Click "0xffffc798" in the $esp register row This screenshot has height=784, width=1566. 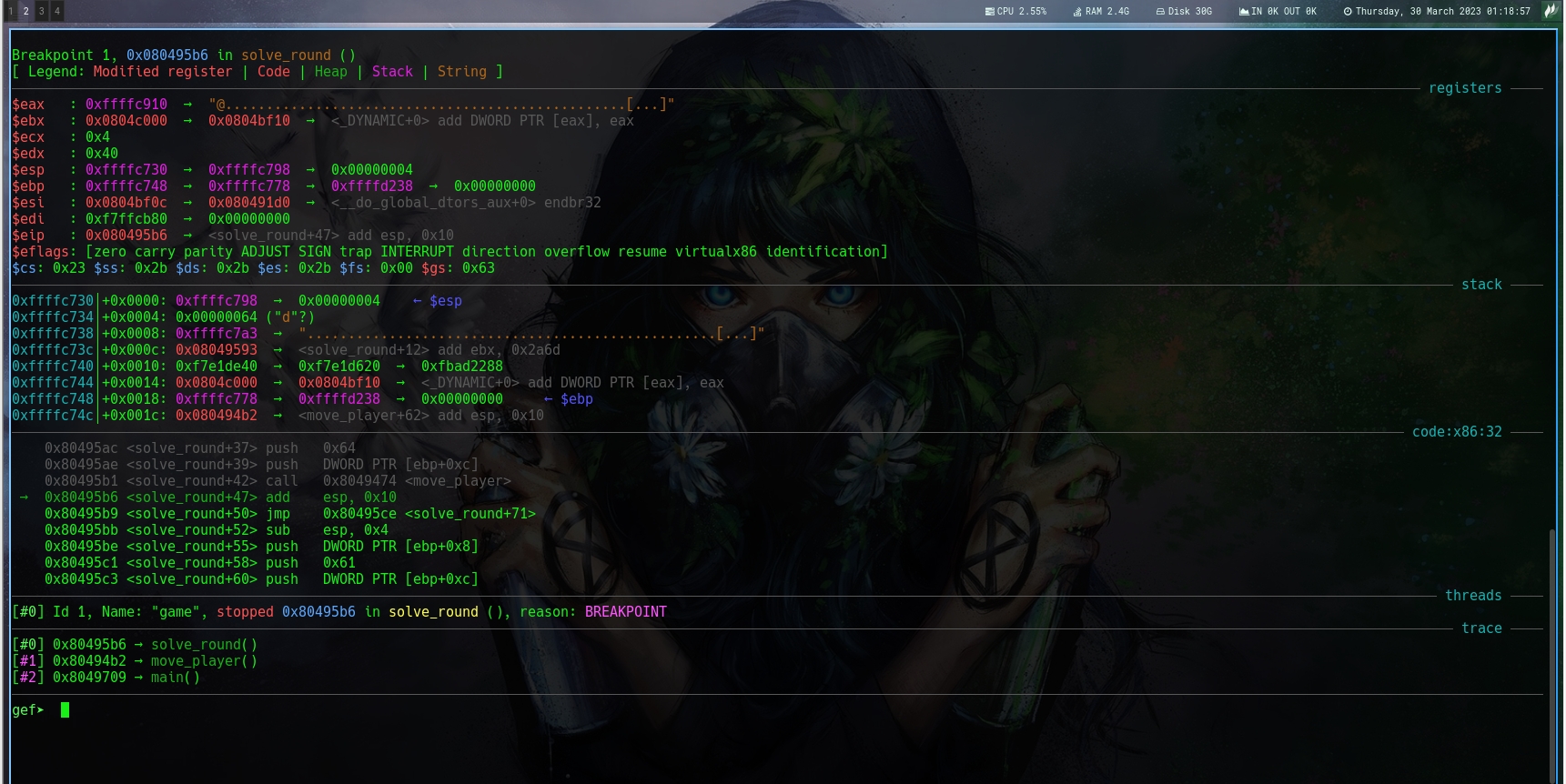click(x=249, y=169)
